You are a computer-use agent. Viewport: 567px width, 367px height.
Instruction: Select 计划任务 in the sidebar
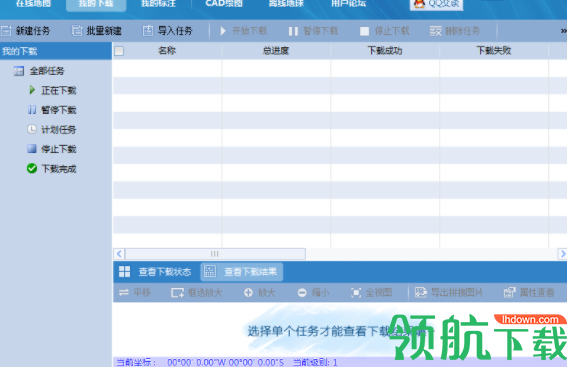[59, 129]
